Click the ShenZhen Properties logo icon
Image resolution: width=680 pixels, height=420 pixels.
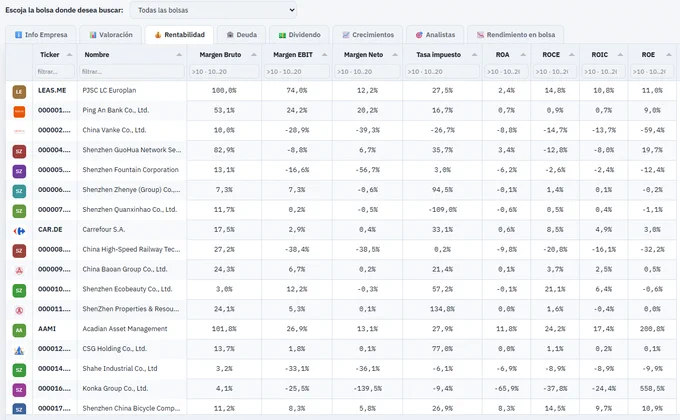[19, 311]
